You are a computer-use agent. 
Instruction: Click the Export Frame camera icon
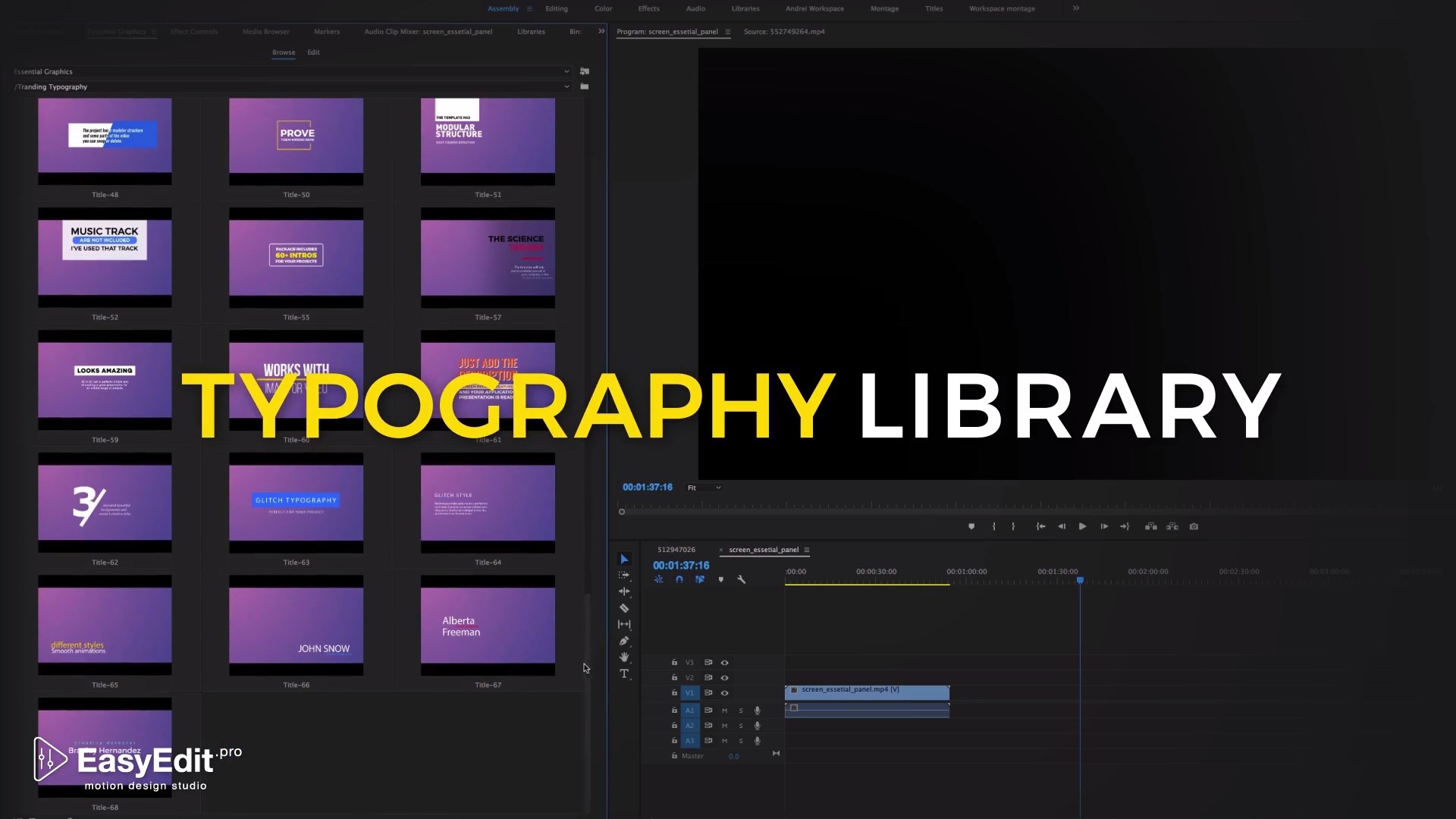pyautogui.click(x=1194, y=526)
